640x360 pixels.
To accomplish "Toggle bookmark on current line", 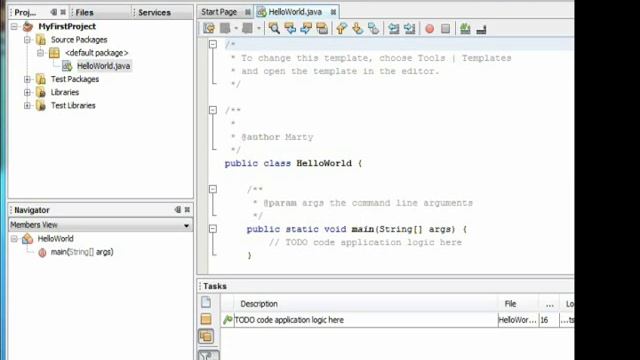I will (373, 28).
